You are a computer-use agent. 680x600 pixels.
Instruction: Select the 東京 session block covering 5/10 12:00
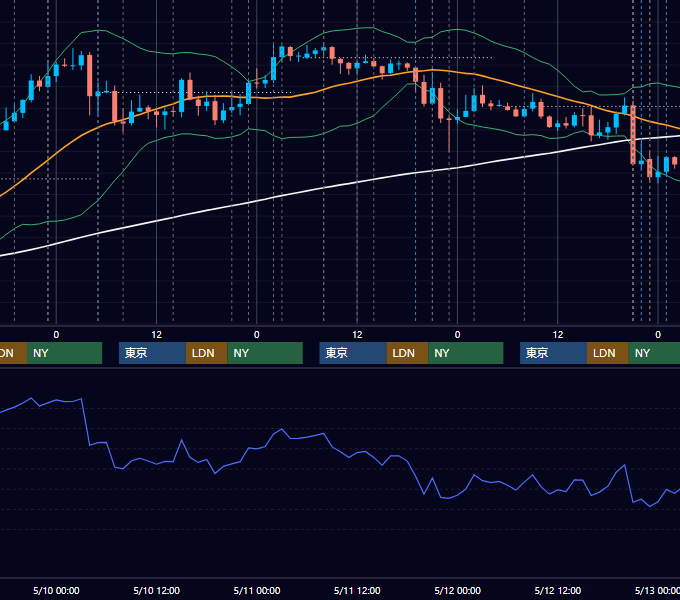152,353
